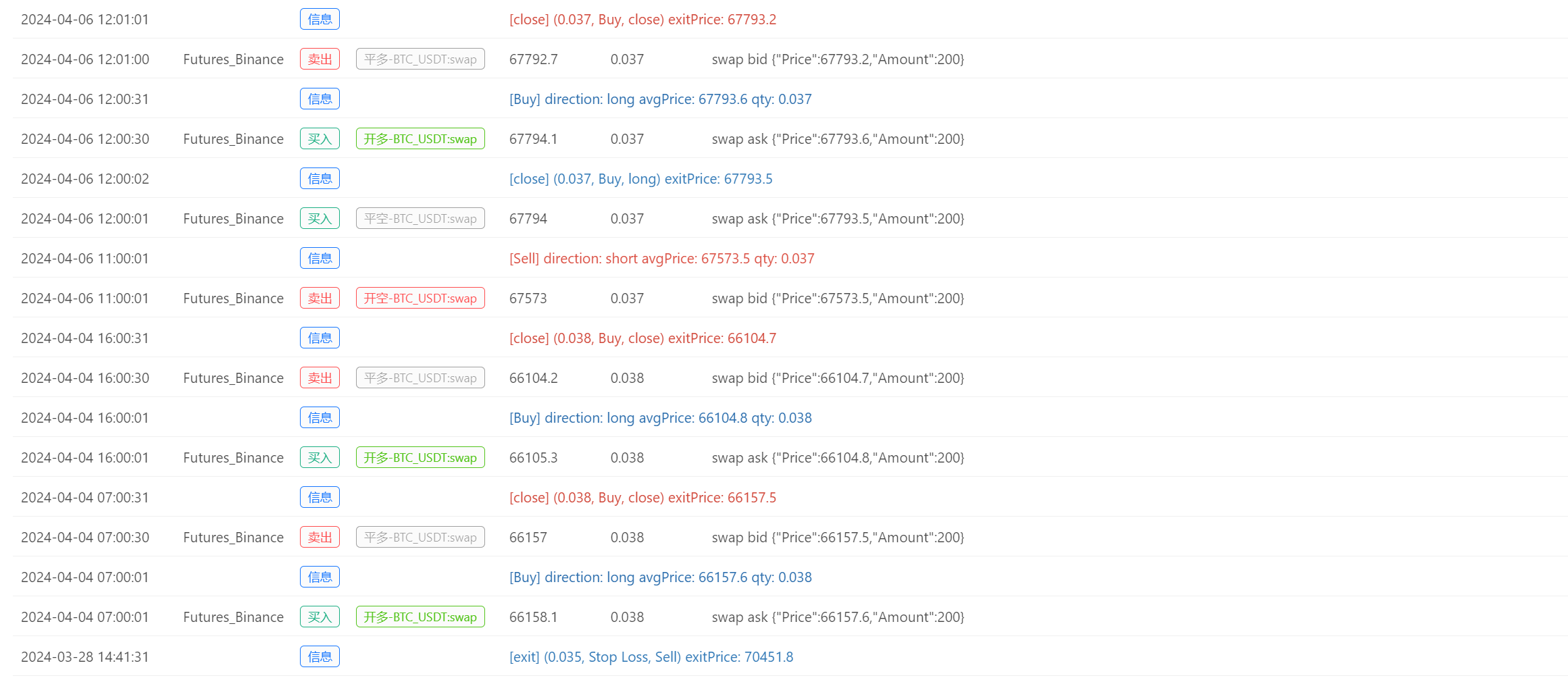Click the green 买入 tag at 12:00:30
The image size is (1568, 678).
[320, 138]
